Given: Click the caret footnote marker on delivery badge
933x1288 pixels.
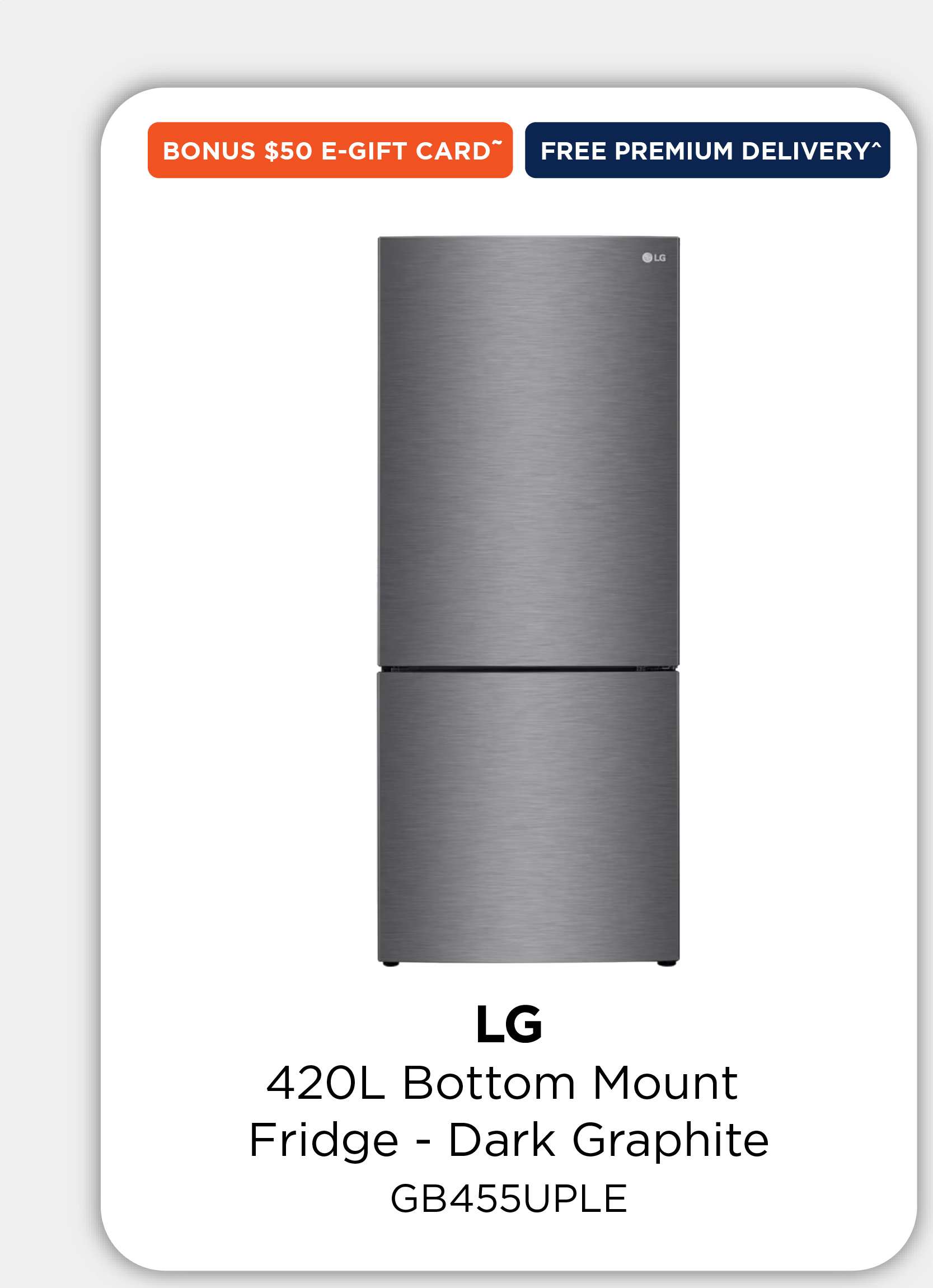Looking at the screenshot, I should pyautogui.click(x=876, y=146).
